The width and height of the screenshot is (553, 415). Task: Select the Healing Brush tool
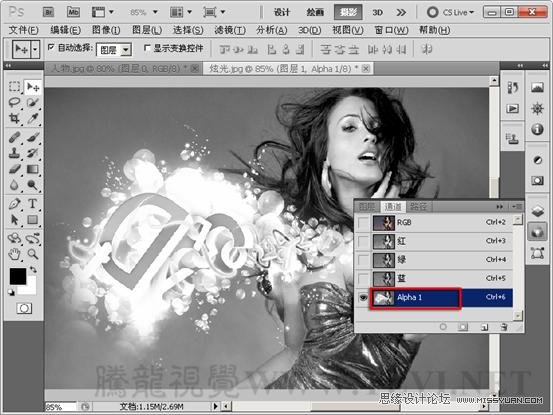[14, 137]
